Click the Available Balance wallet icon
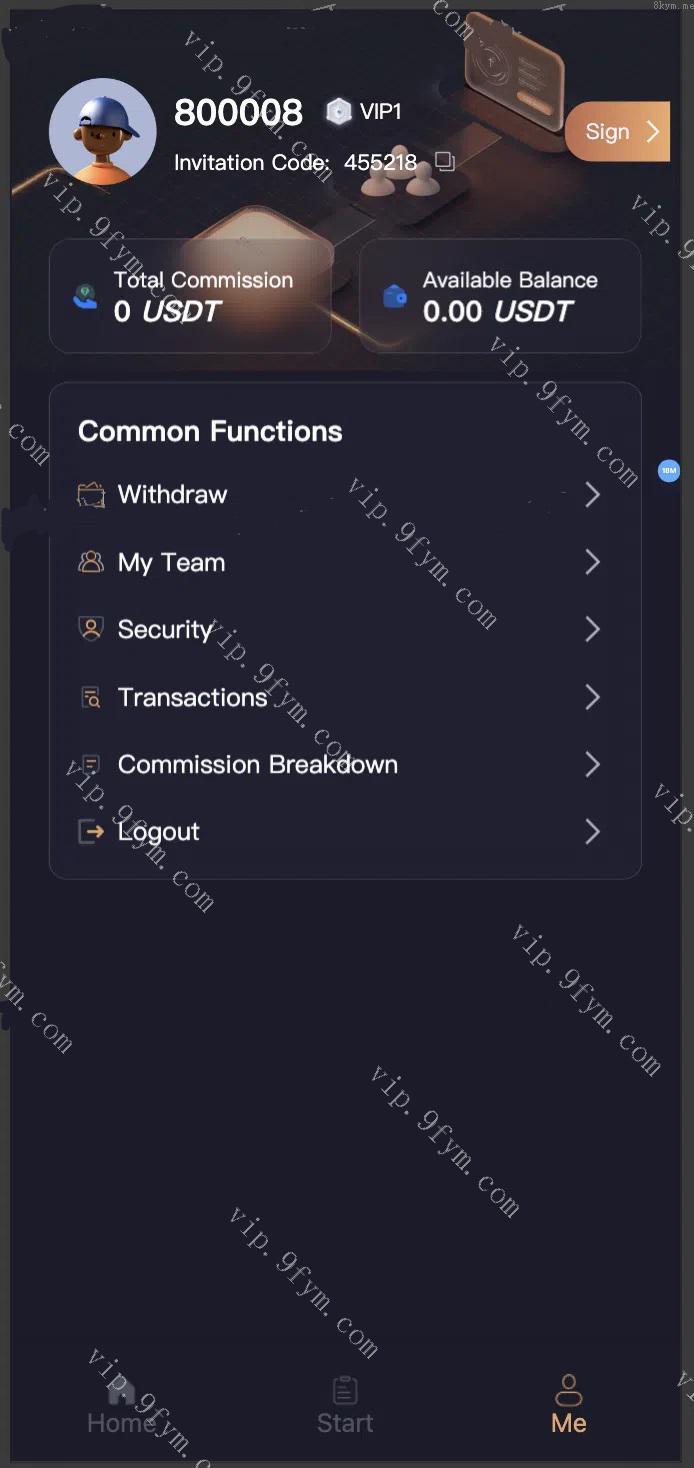The image size is (694, 1468). coord(395,296)
